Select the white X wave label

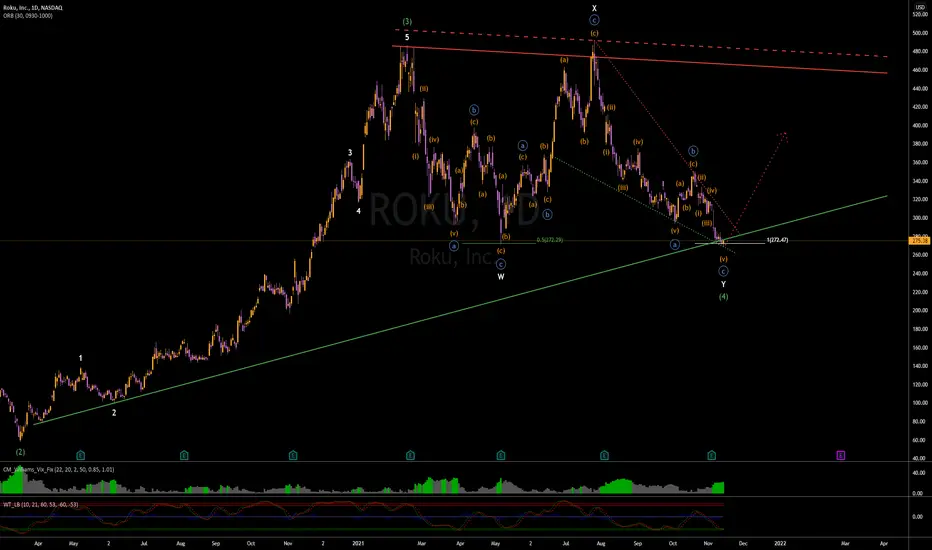594,8
